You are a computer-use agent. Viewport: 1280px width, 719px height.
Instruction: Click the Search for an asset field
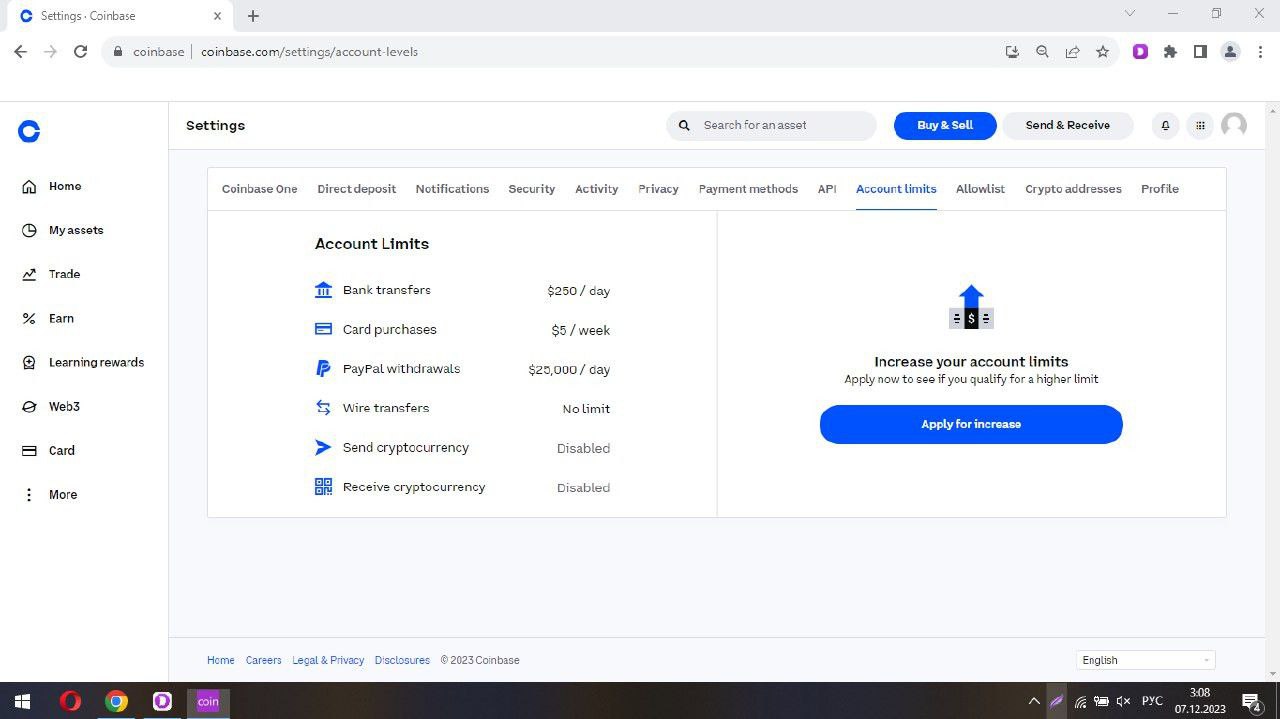click(x=780, y=125)
